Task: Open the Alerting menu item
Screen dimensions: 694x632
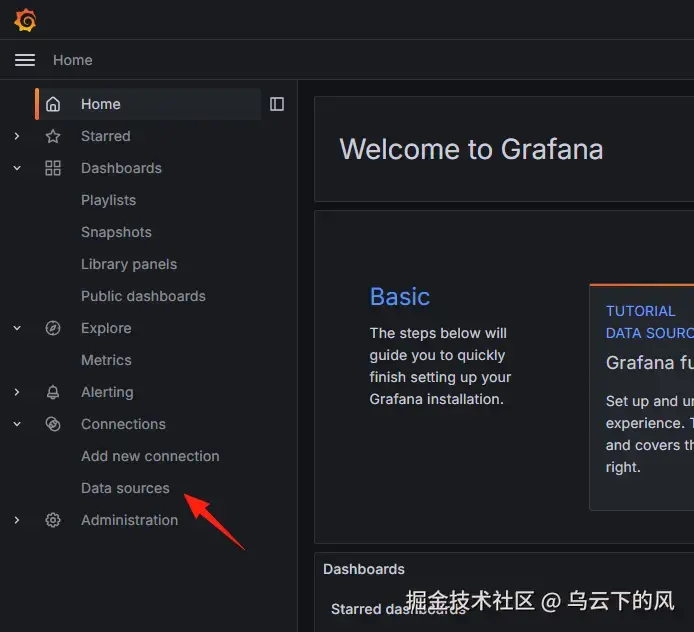Action: 107,392
